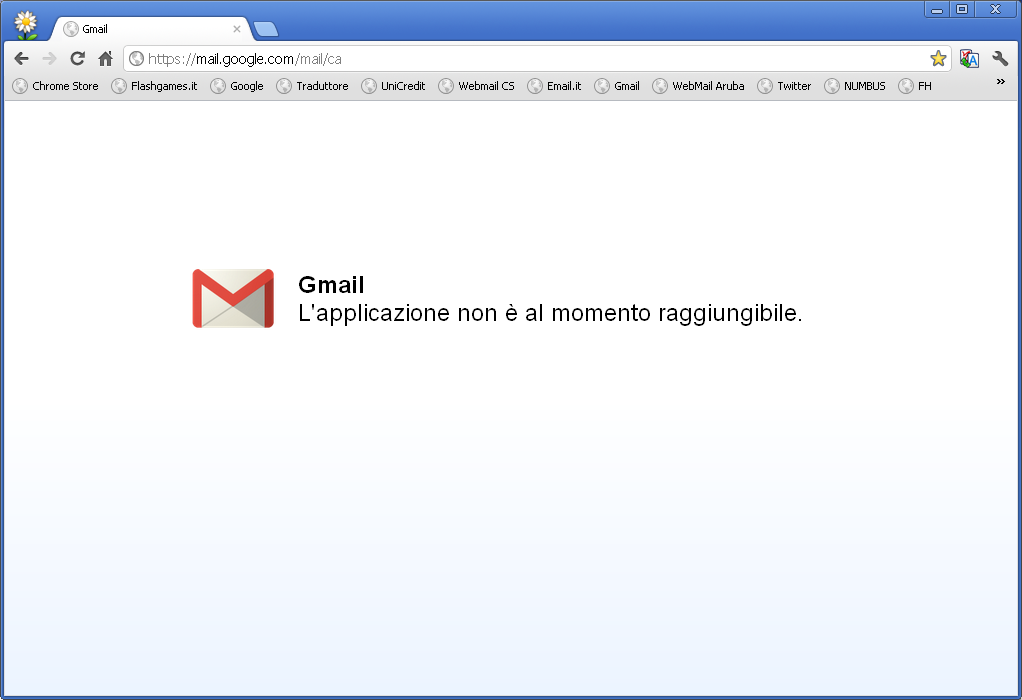
Task: Open the Google Translate extension icon
Action: pyautogui.click(x=969, y=59)
